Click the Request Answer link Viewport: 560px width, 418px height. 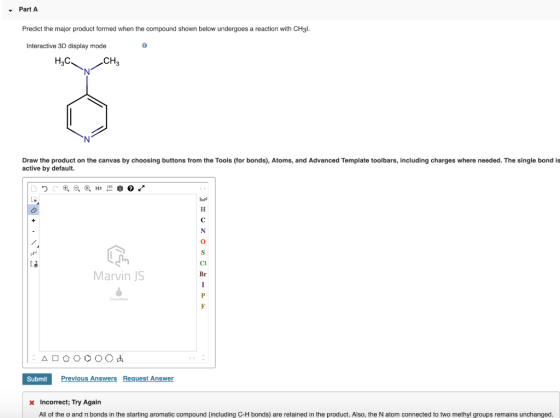(x=148, y=378)
